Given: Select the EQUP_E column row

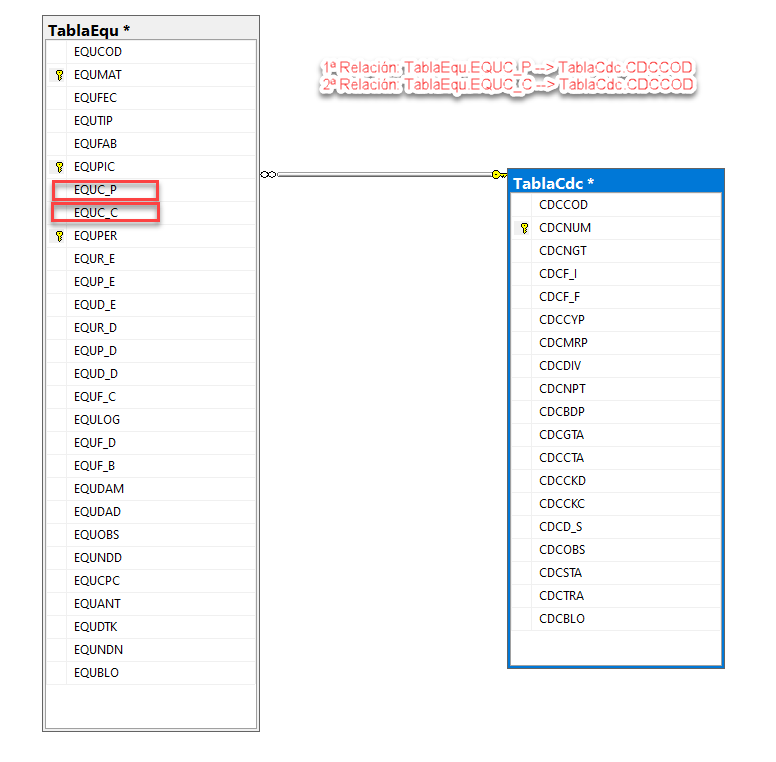Looking at the screenshot, I should tap(151, 282).
